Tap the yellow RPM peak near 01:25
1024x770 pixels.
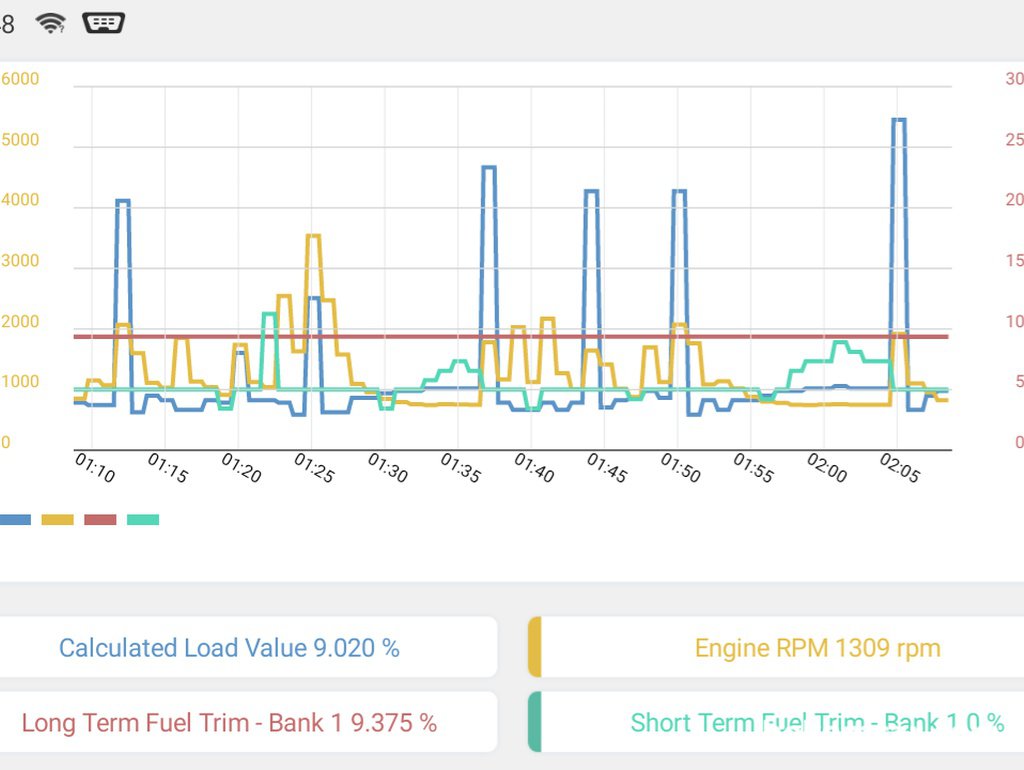point(313,236)
